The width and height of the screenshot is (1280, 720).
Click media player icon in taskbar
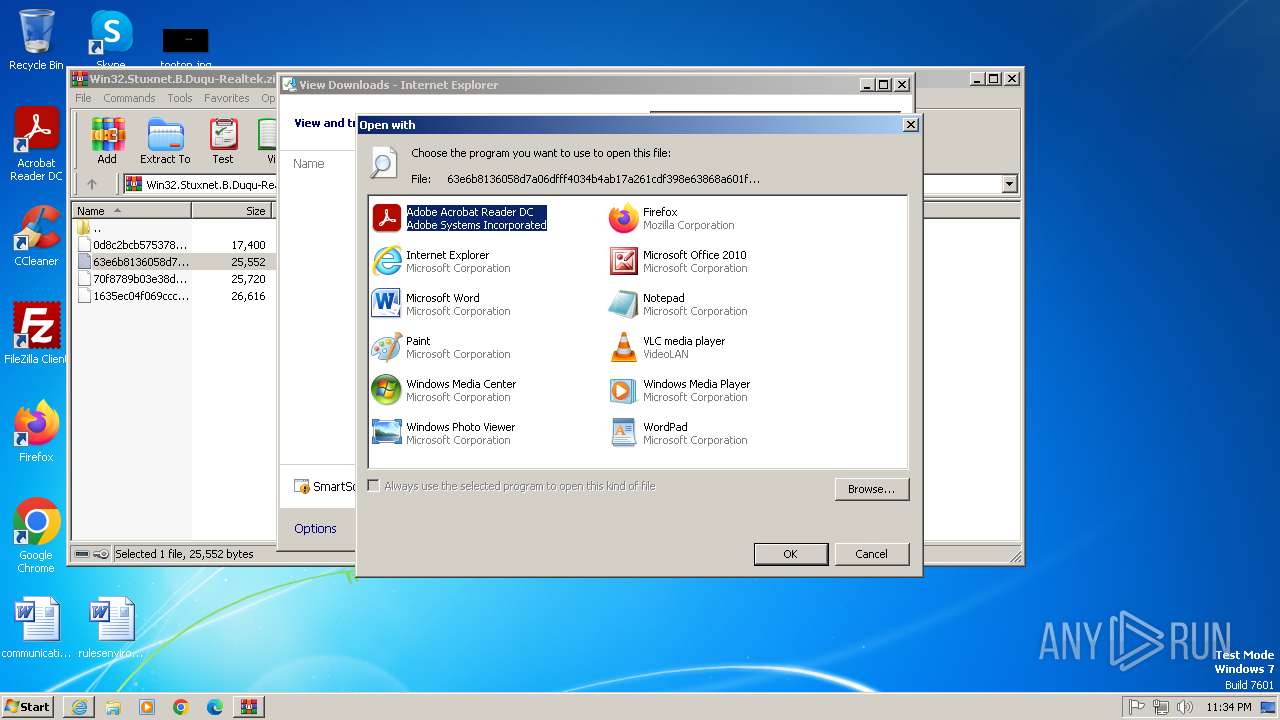click(147, 707)
